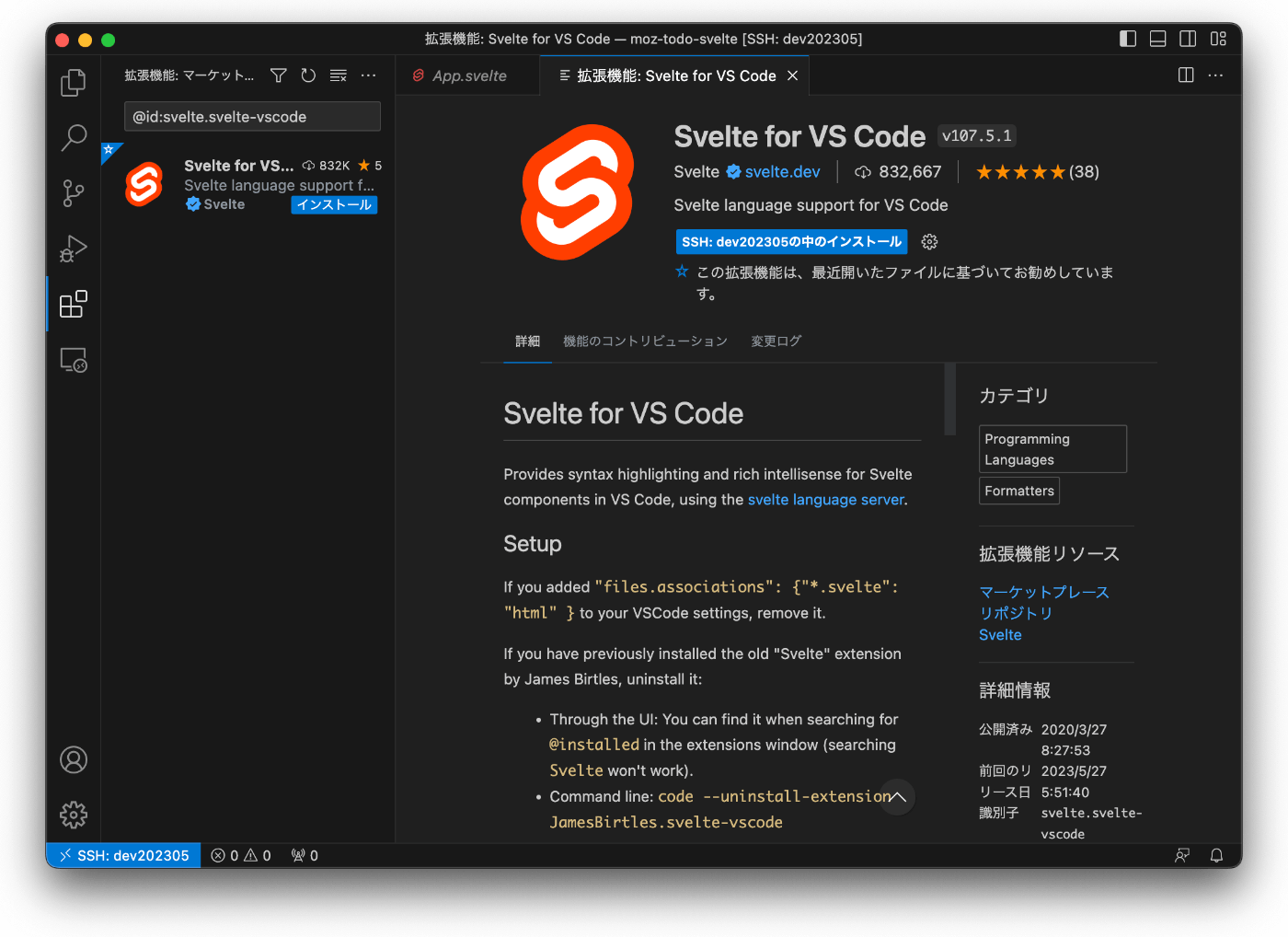
Task: Refresh the extensions list
Action: [308, 75]
